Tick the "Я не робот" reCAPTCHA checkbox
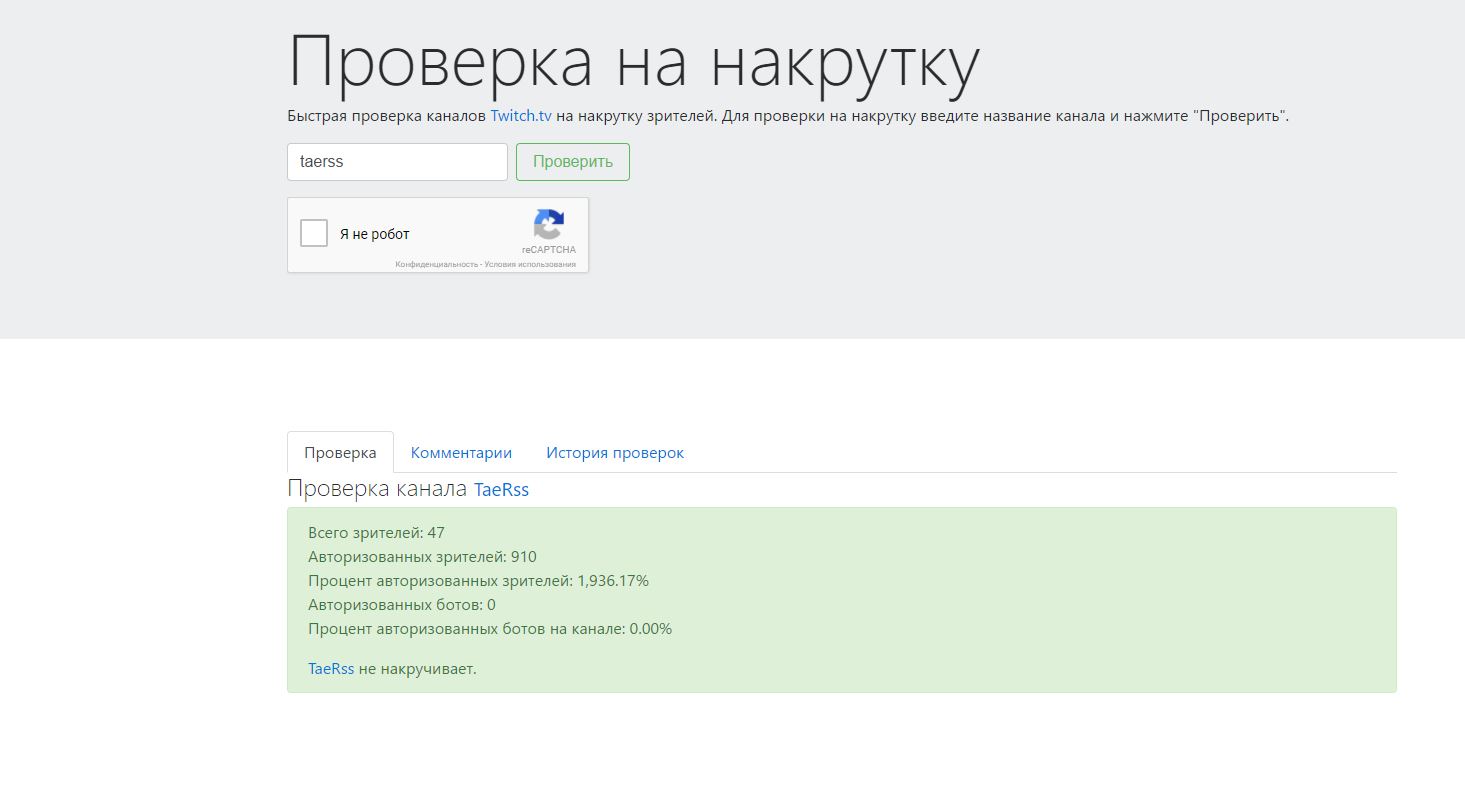This screenshot has width=1465, height=799. point(314,233)
